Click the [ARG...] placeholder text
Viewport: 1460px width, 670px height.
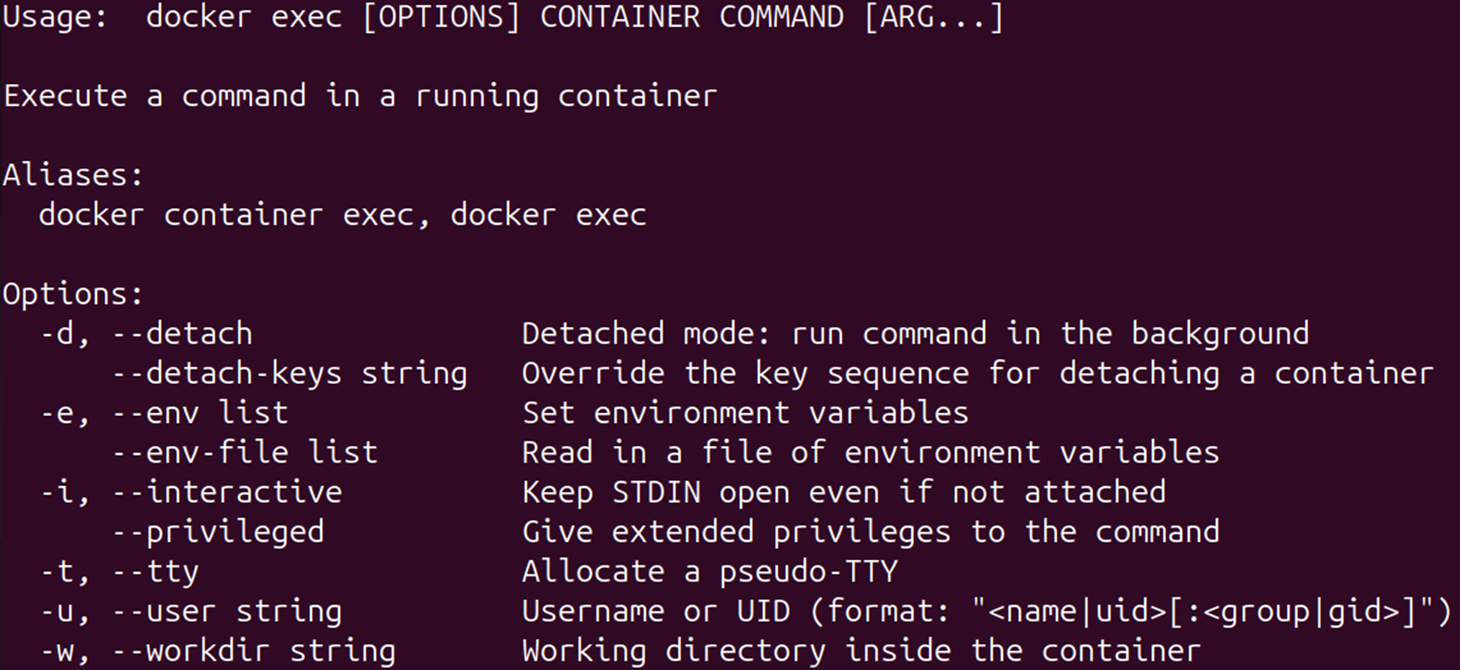coord(933,17)
